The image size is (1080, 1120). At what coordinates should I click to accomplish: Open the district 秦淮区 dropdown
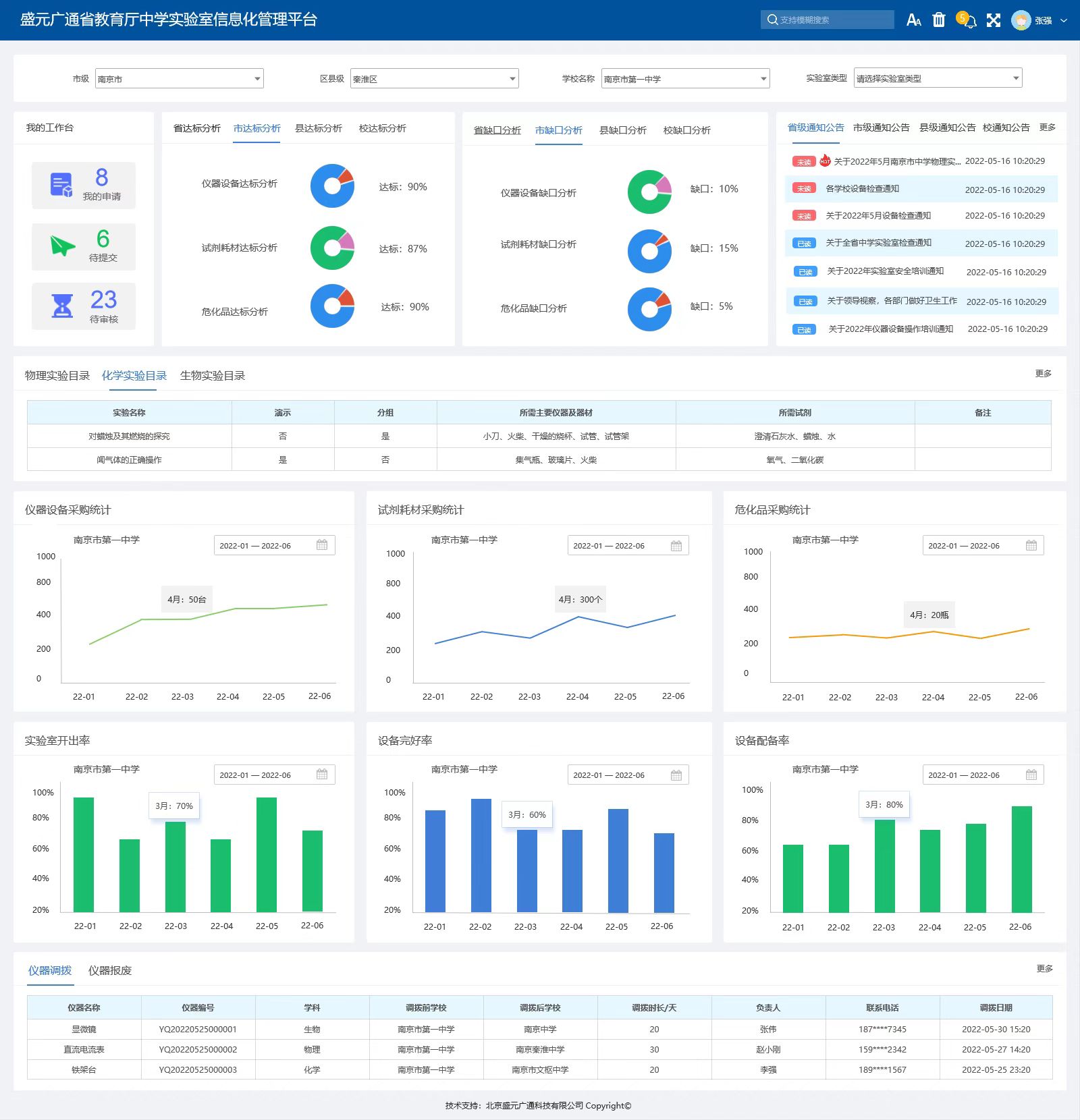pos(434,79)
